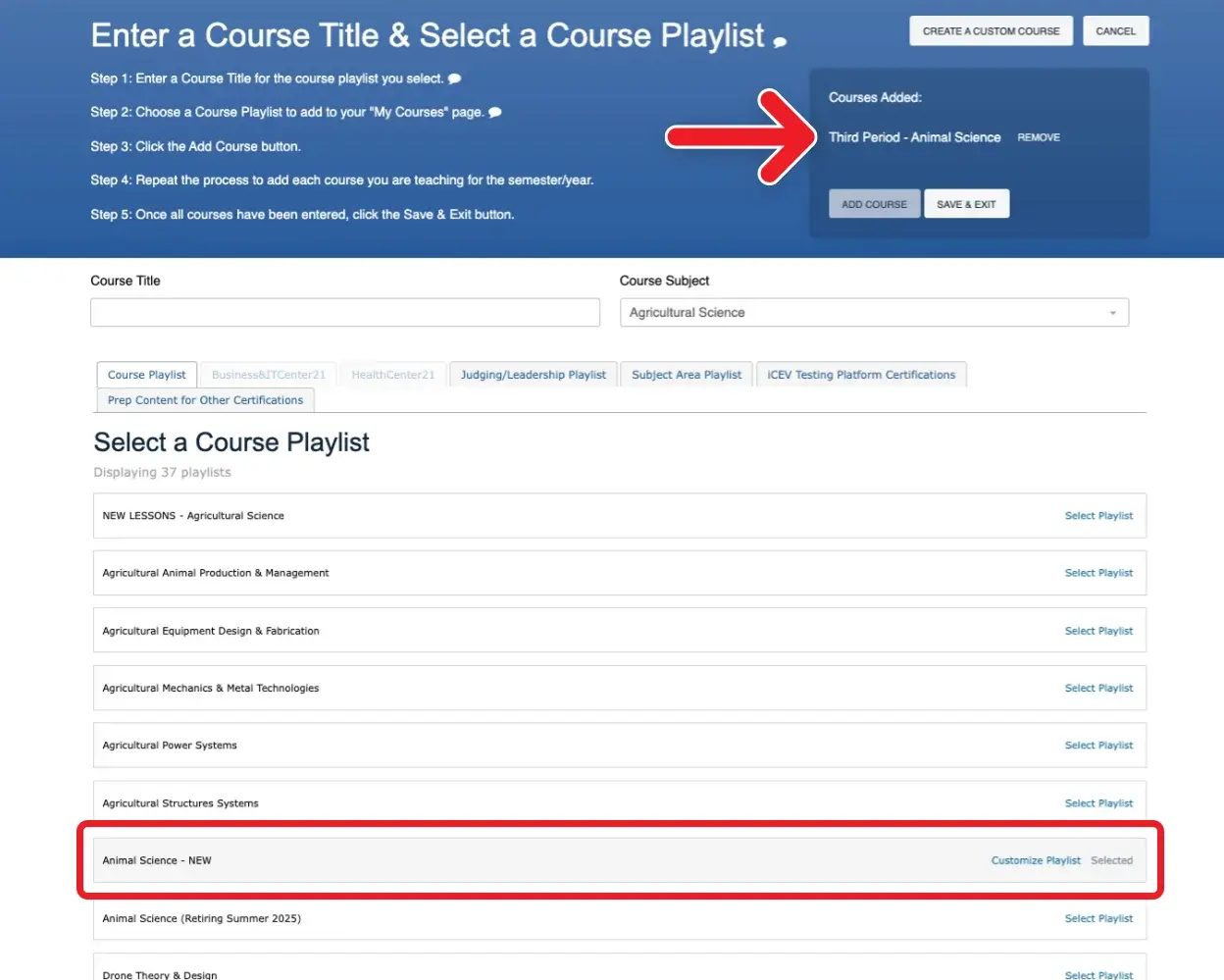Click the NEW LESSONS - Agricultural Science name
Image resolution: width=1224 pixels, height=980 pixels.
click(x=193, y=516)
